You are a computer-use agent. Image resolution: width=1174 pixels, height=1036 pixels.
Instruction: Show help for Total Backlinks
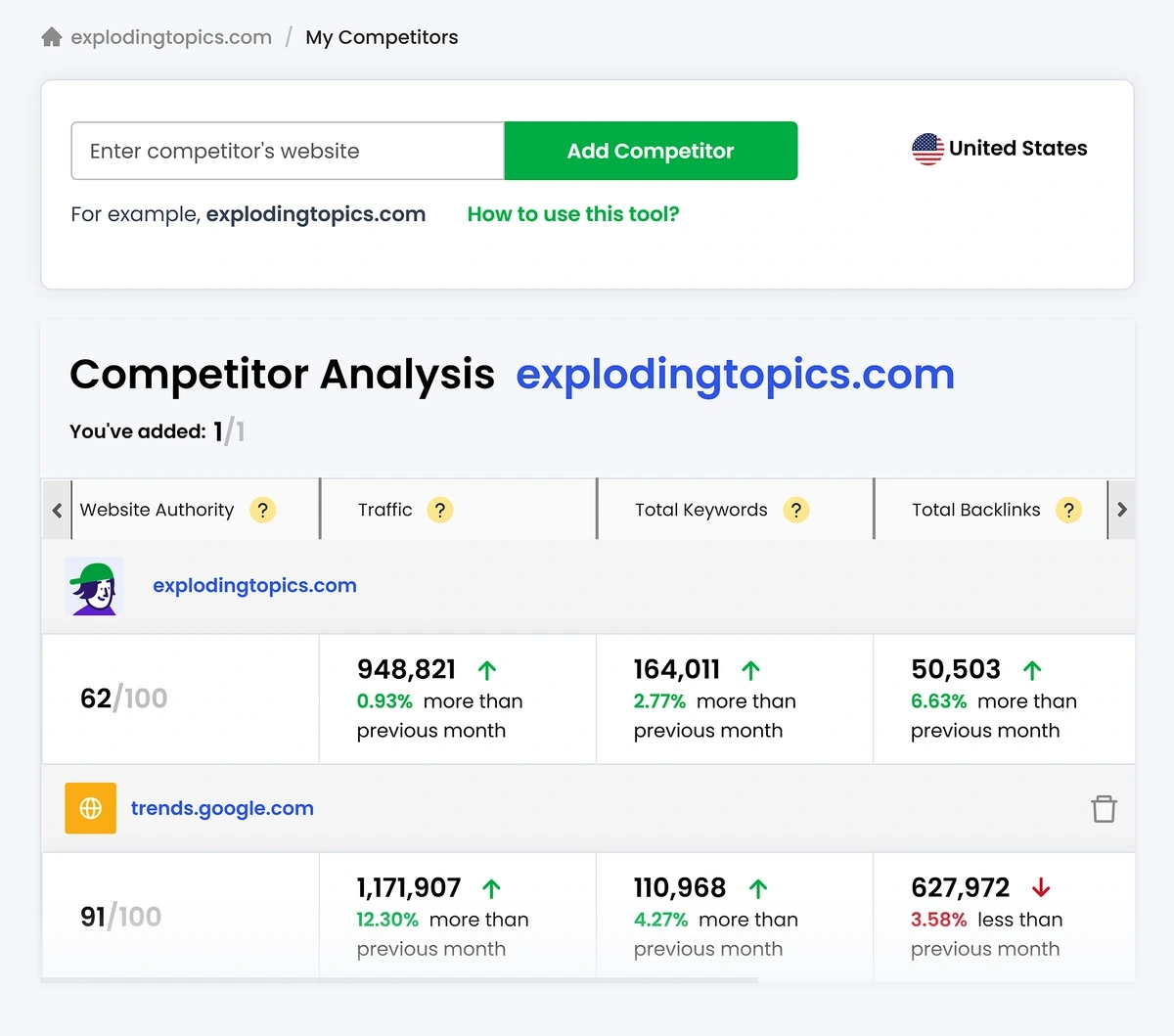pyautogui.click(x=1068, y=510)
